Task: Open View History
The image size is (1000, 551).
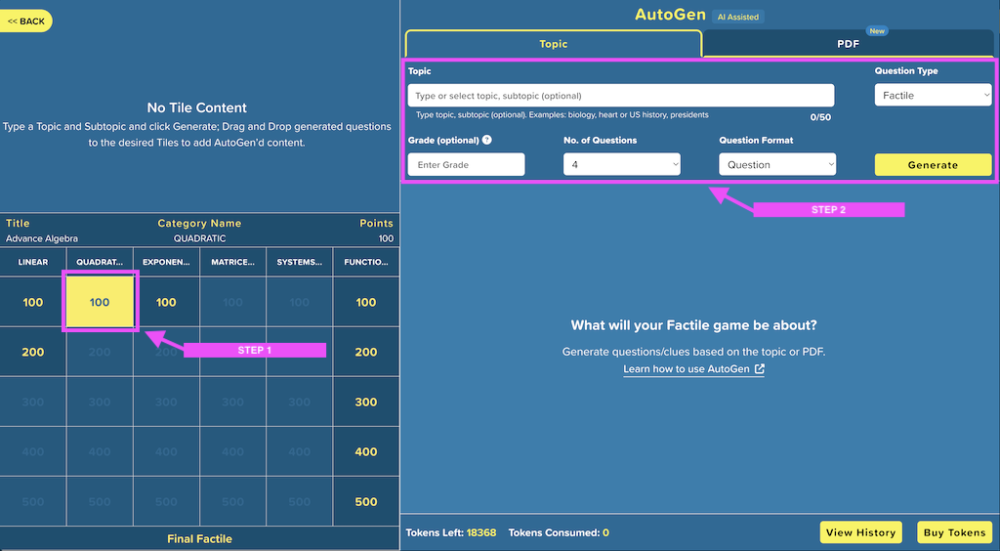Action: [860, 533]
